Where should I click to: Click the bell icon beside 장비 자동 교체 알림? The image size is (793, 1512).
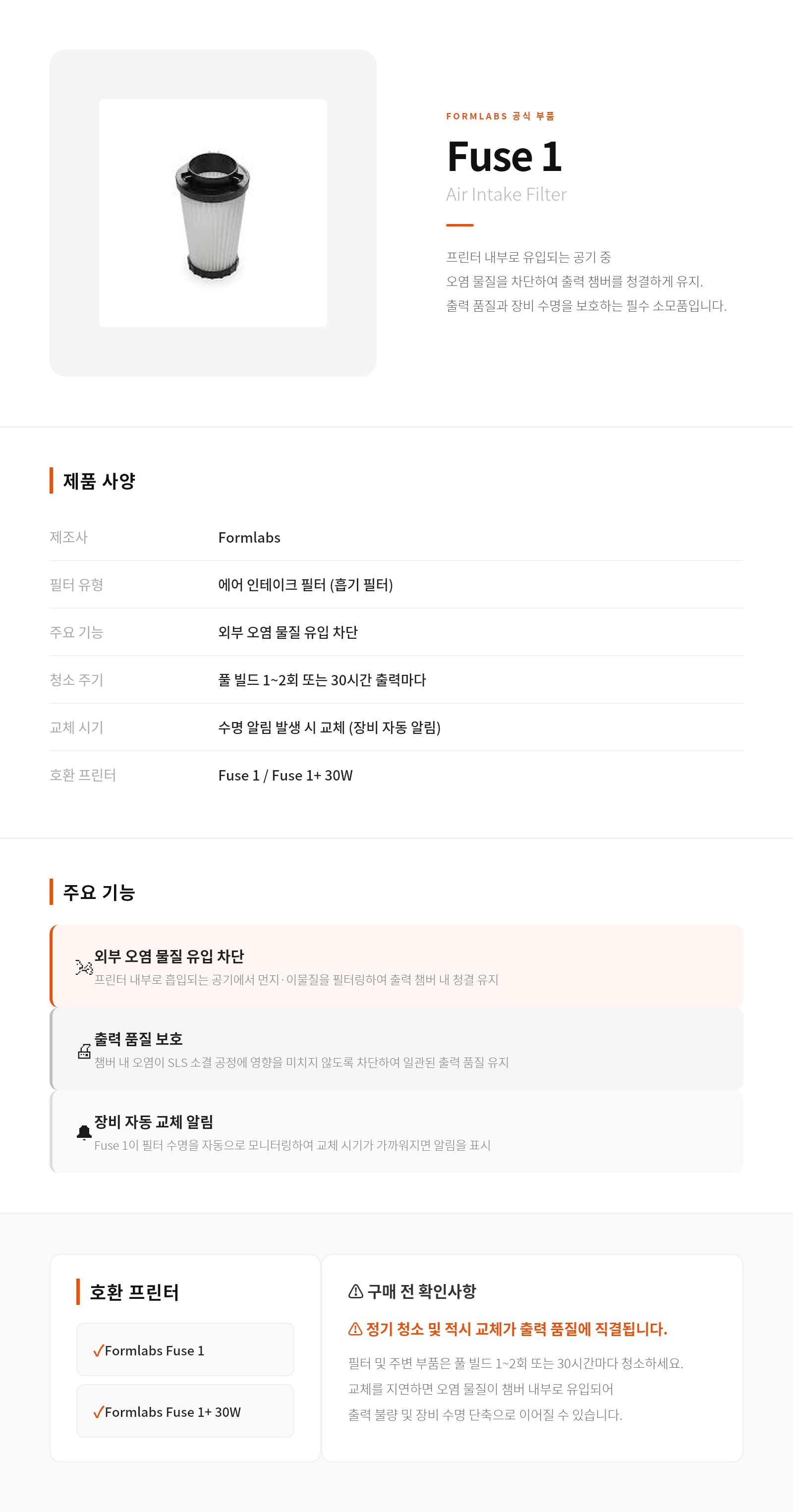(x=84, y=1133)
